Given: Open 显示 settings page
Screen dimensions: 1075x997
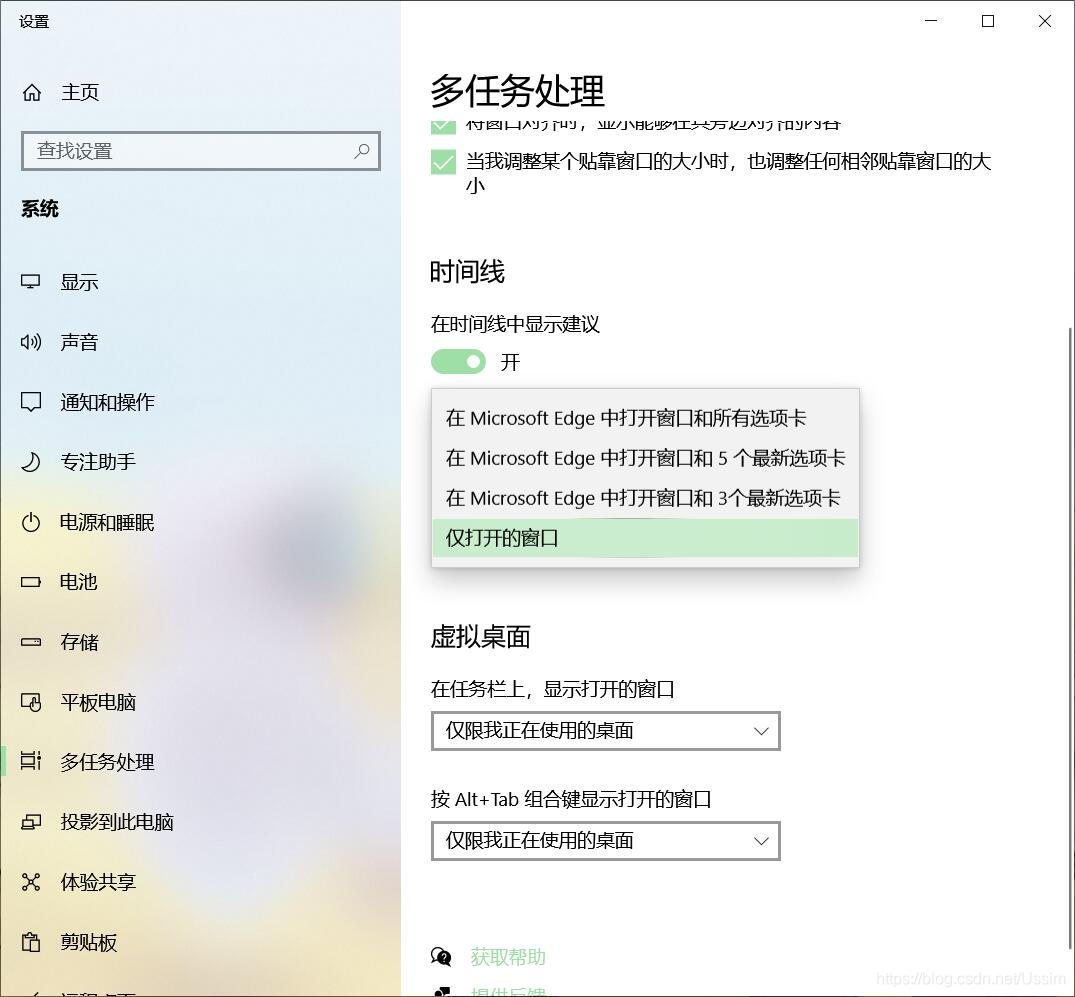Looking at the screenshot, I should click(x=80, y=282).
